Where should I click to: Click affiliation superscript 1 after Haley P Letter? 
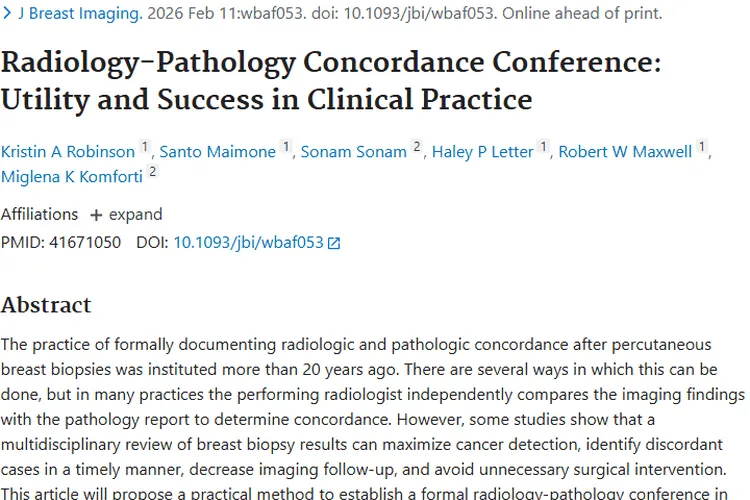click(x=544, y=148)
